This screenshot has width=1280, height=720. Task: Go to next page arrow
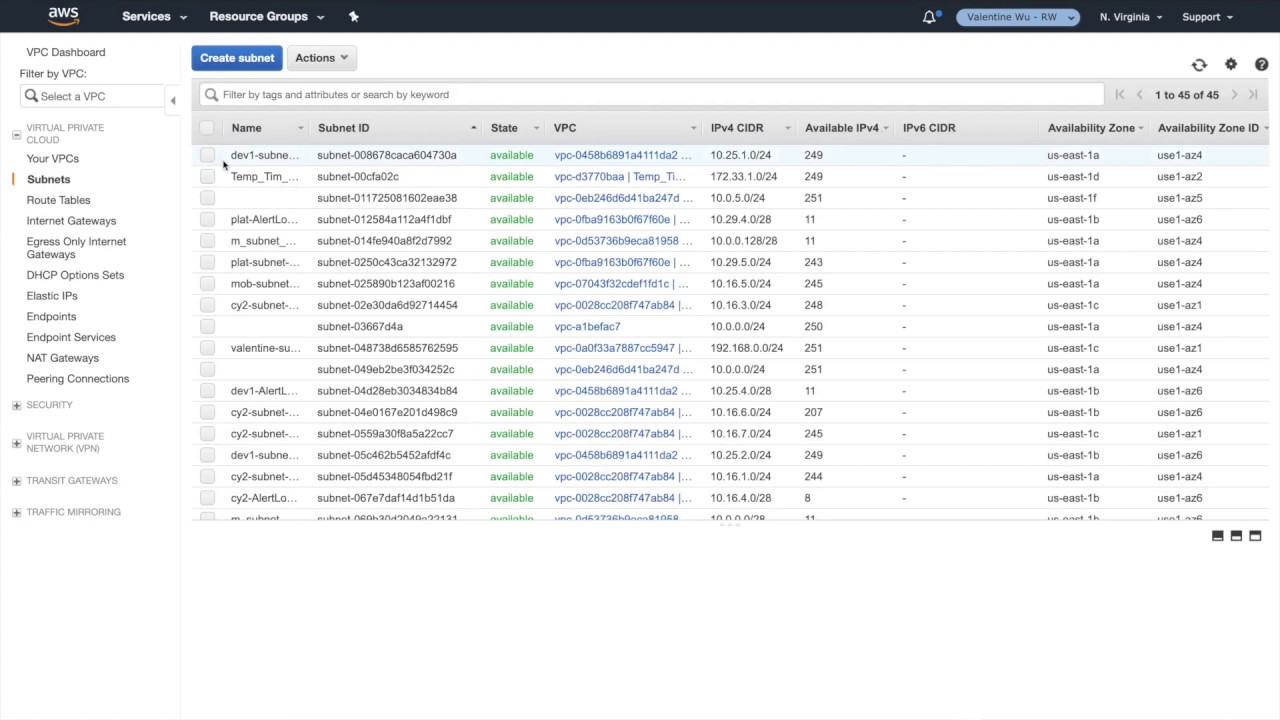pos(1234,95)
